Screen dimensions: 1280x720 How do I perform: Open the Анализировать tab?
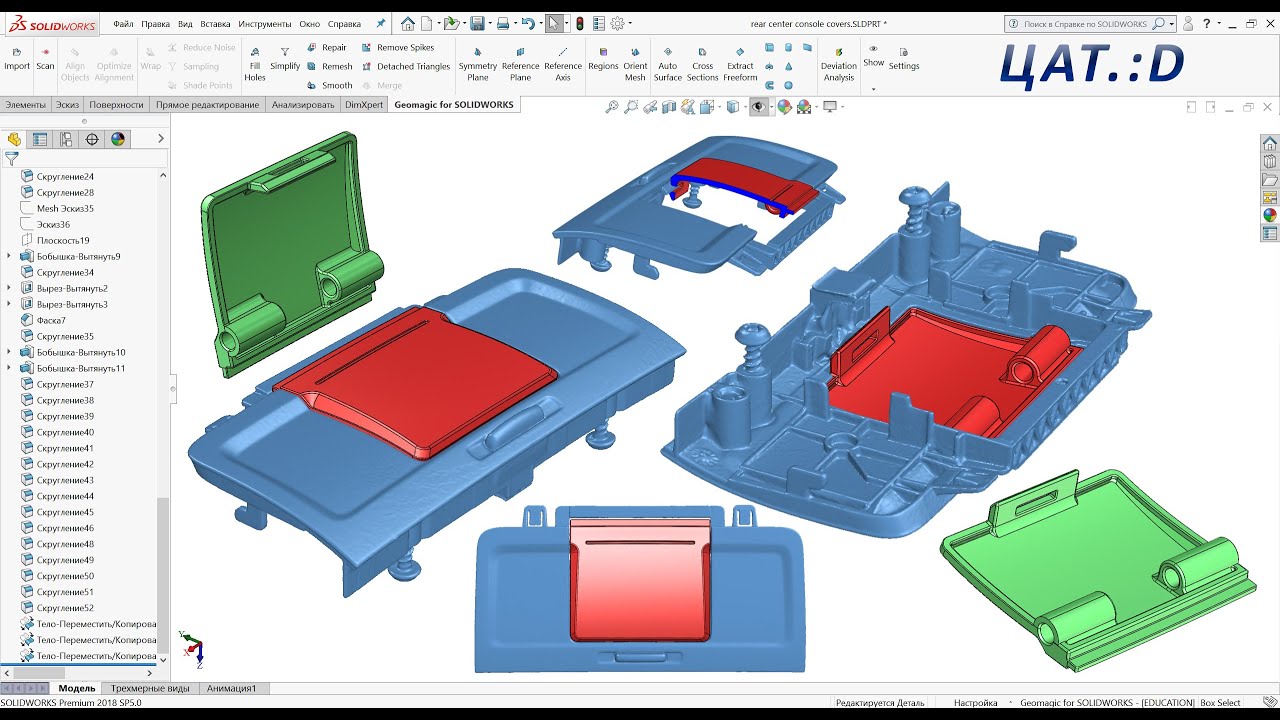click(x=303, y=104)
